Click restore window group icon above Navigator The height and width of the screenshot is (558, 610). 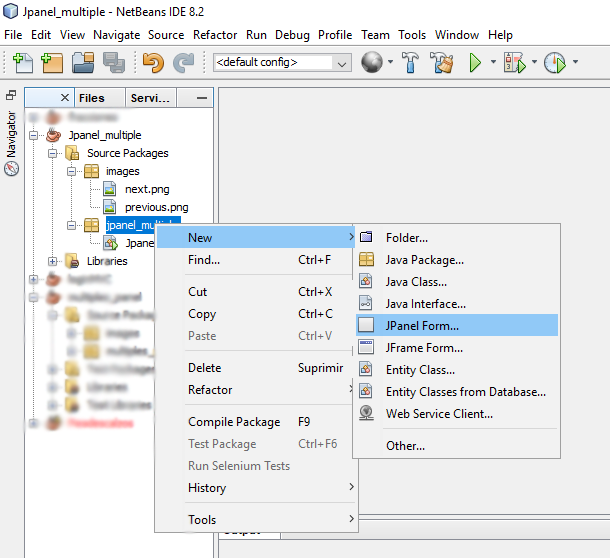point(11,95)
